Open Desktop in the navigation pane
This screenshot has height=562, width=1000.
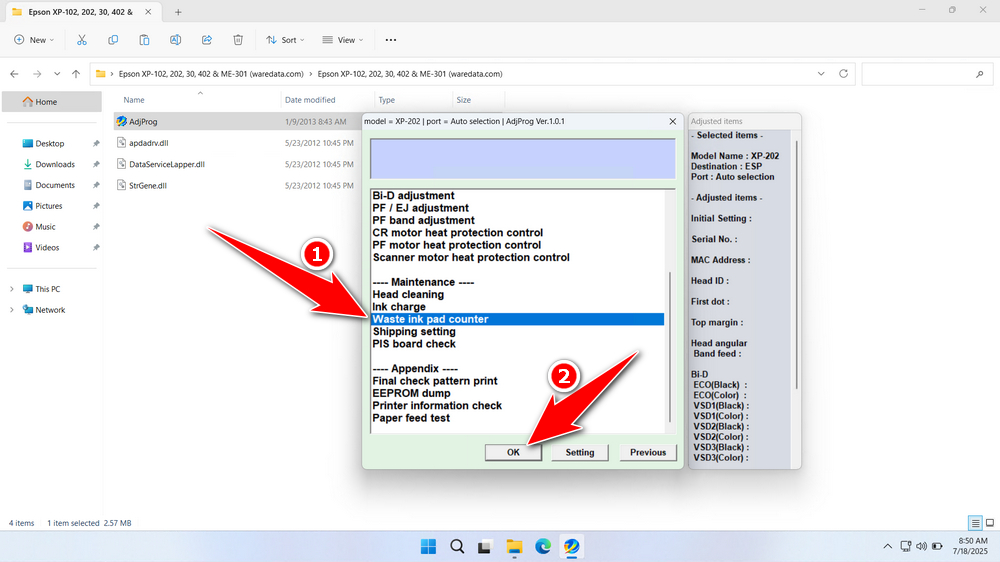tap(50, 144)
